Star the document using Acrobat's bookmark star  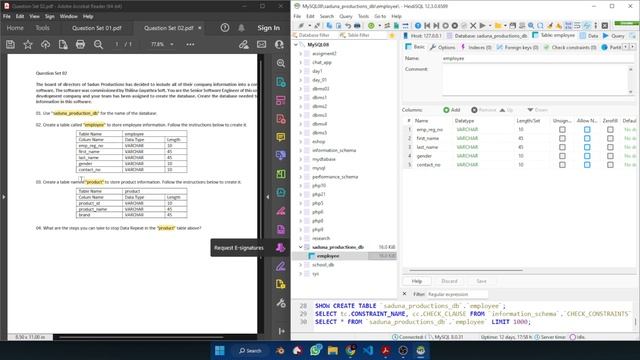click(28, 44)
